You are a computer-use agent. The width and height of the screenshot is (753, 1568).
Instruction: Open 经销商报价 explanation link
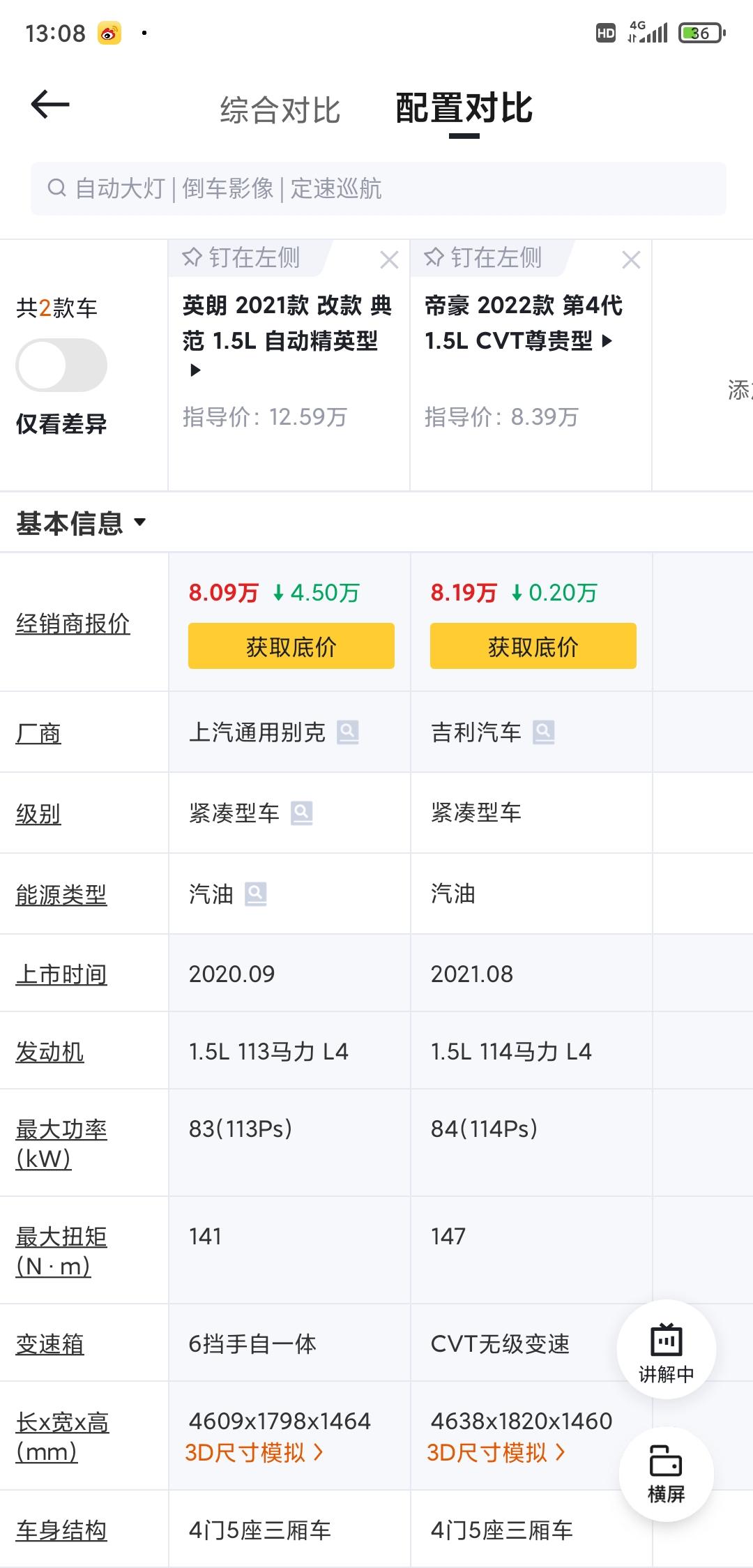pos(73,623)
